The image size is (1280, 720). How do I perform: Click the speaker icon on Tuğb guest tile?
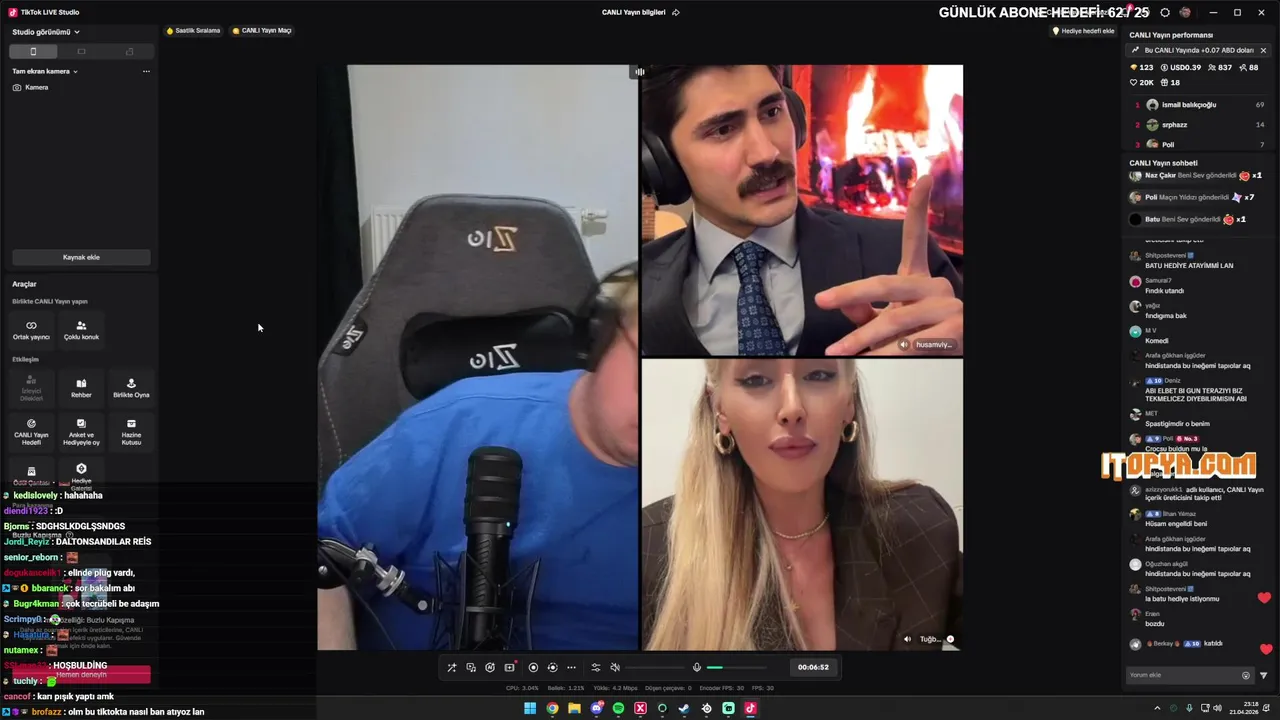[908, 639]
